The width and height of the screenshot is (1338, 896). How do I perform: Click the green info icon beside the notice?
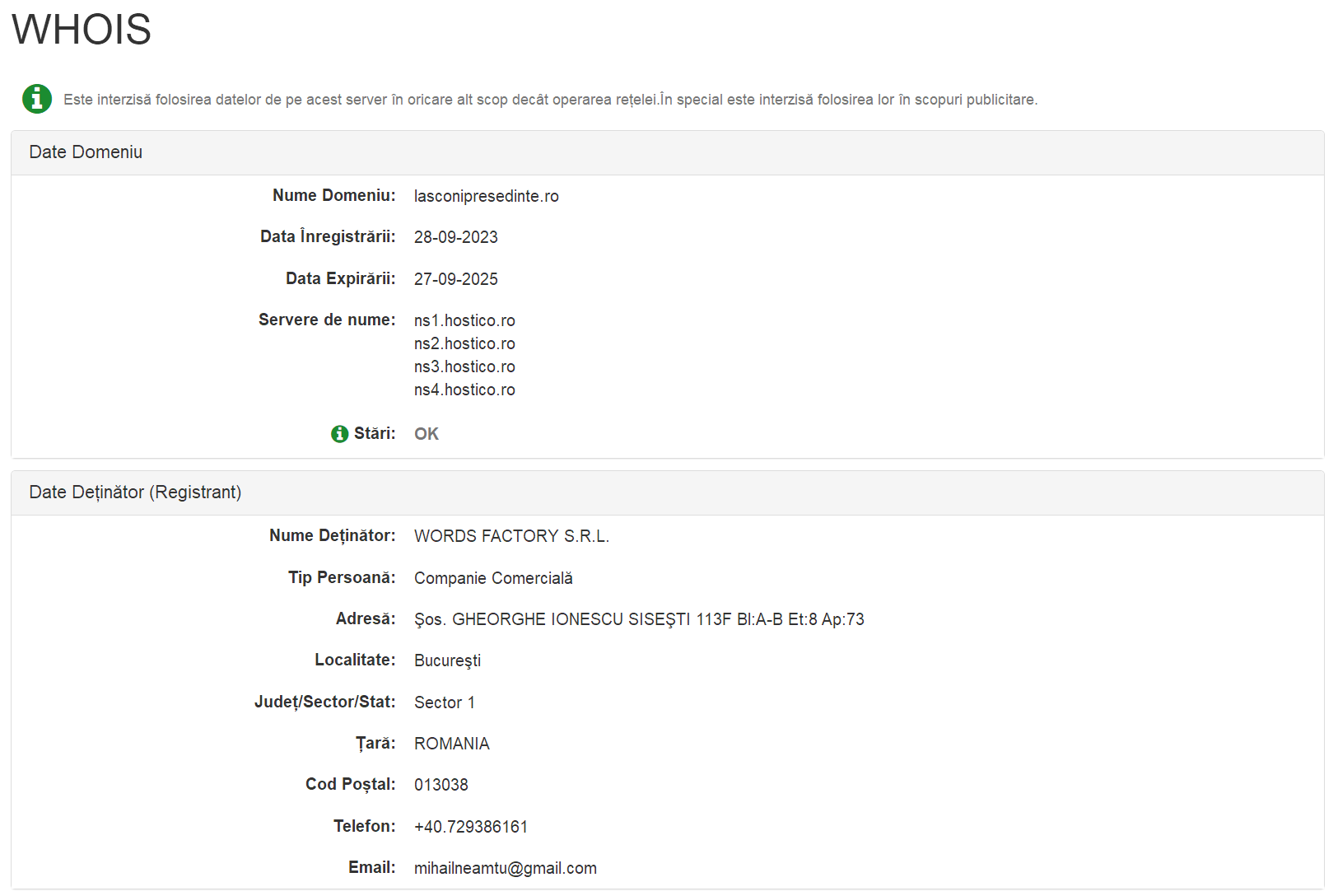point(37,99)
